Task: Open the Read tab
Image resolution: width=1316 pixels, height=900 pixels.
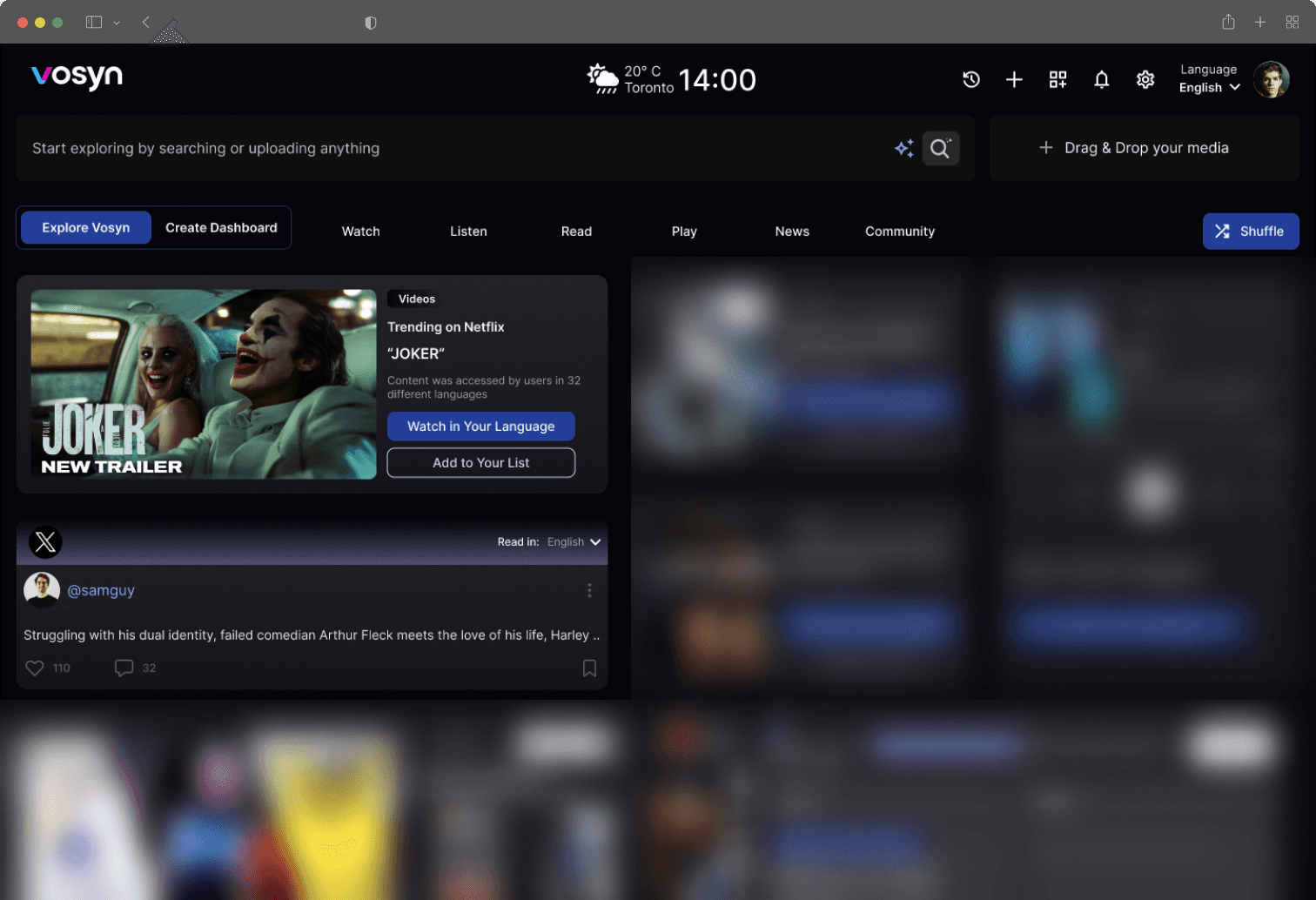Action: pos(576,232)
